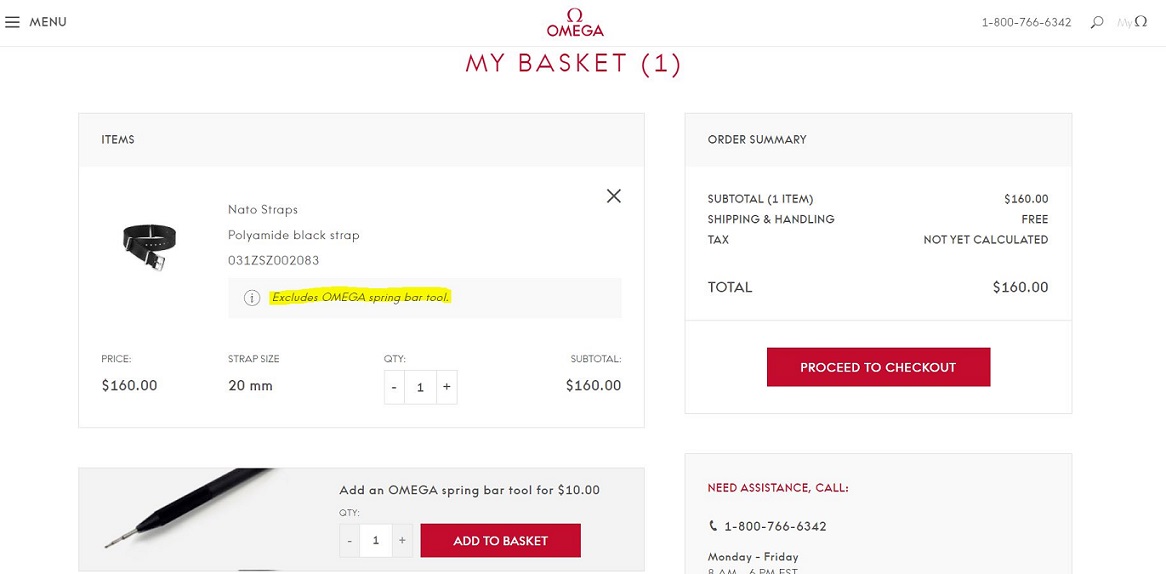
Task: Increase spring bar tool quantity
Action: point(402,541)
